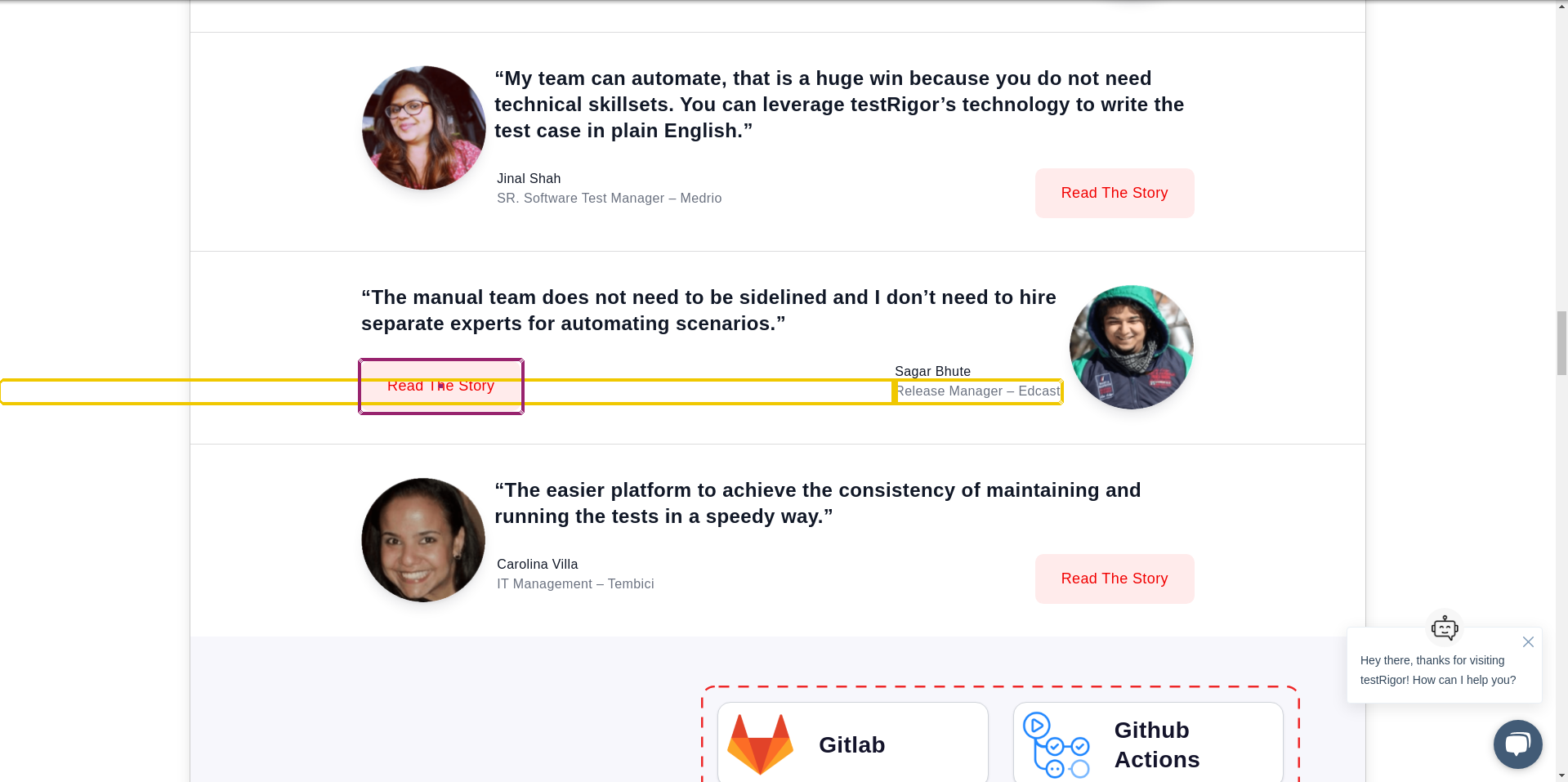Click Sagar Bhute's profile photo
Screen dimensions: 1568x782
point(1131,347)
